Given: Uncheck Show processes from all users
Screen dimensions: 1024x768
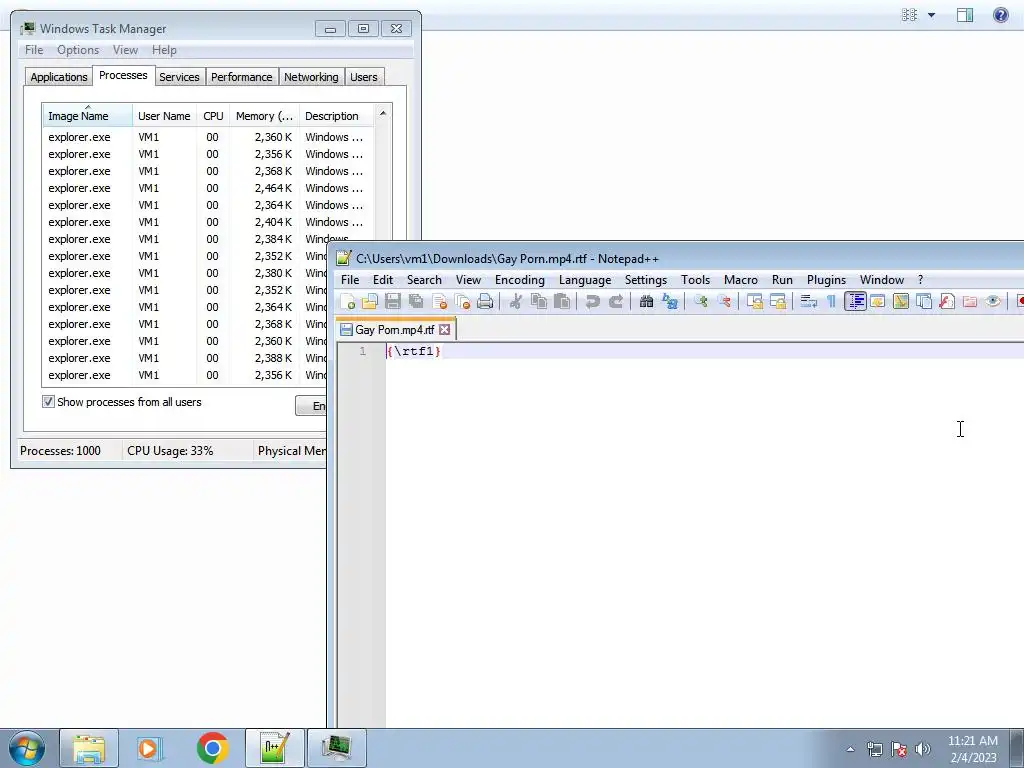Looking at the screenshot, I should (48, 402).
